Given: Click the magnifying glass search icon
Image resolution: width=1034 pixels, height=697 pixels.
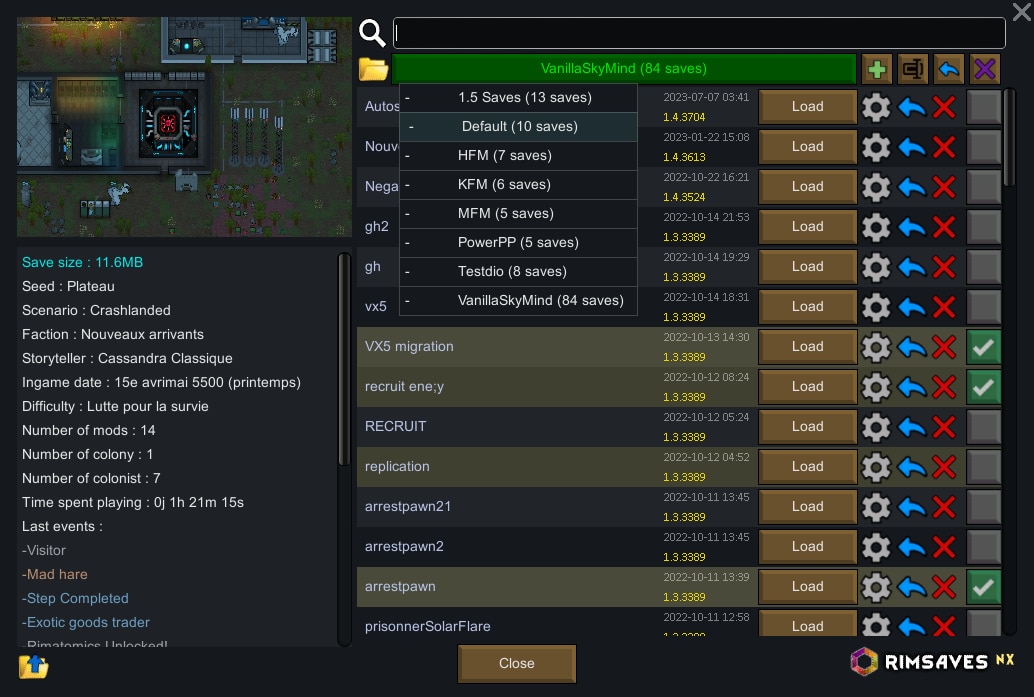Looking at the screenshot, I should pos(372,32).
